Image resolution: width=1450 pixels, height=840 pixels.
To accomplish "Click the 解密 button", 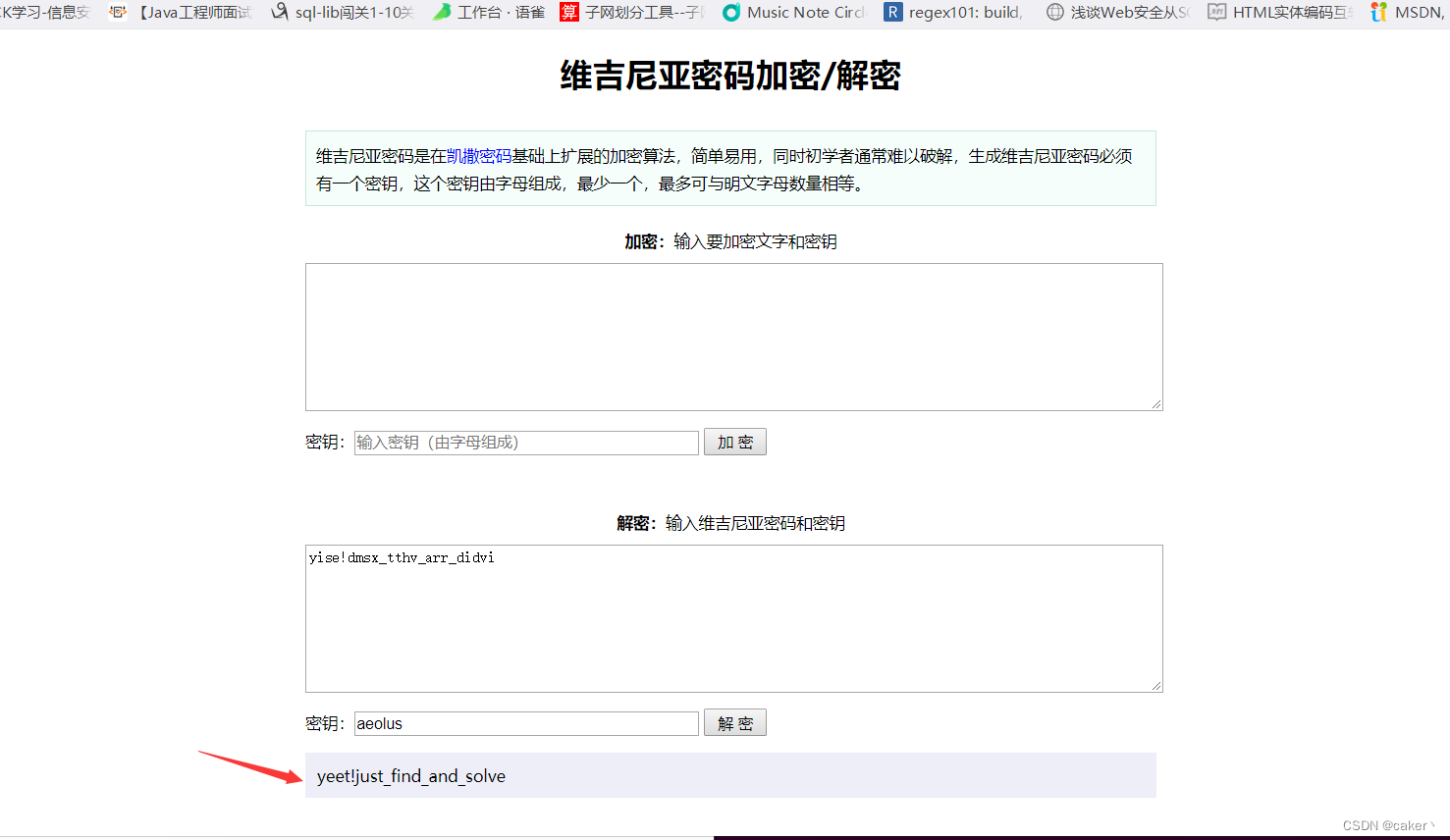I will pos(735,723).
